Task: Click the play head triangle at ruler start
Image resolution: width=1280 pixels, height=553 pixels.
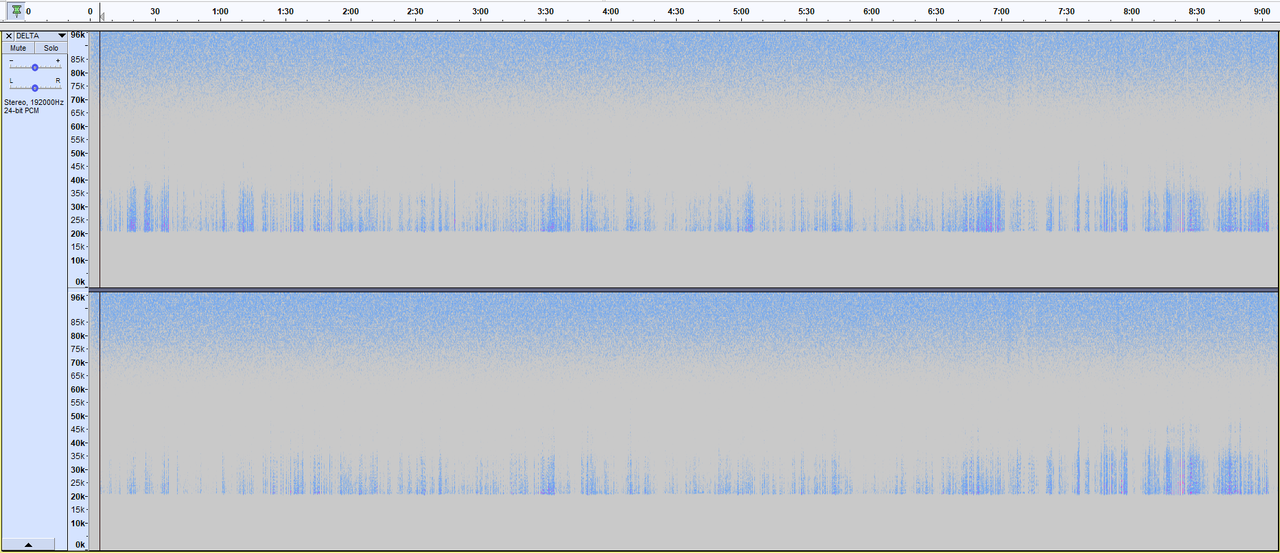Action: [x=101, y=15]
